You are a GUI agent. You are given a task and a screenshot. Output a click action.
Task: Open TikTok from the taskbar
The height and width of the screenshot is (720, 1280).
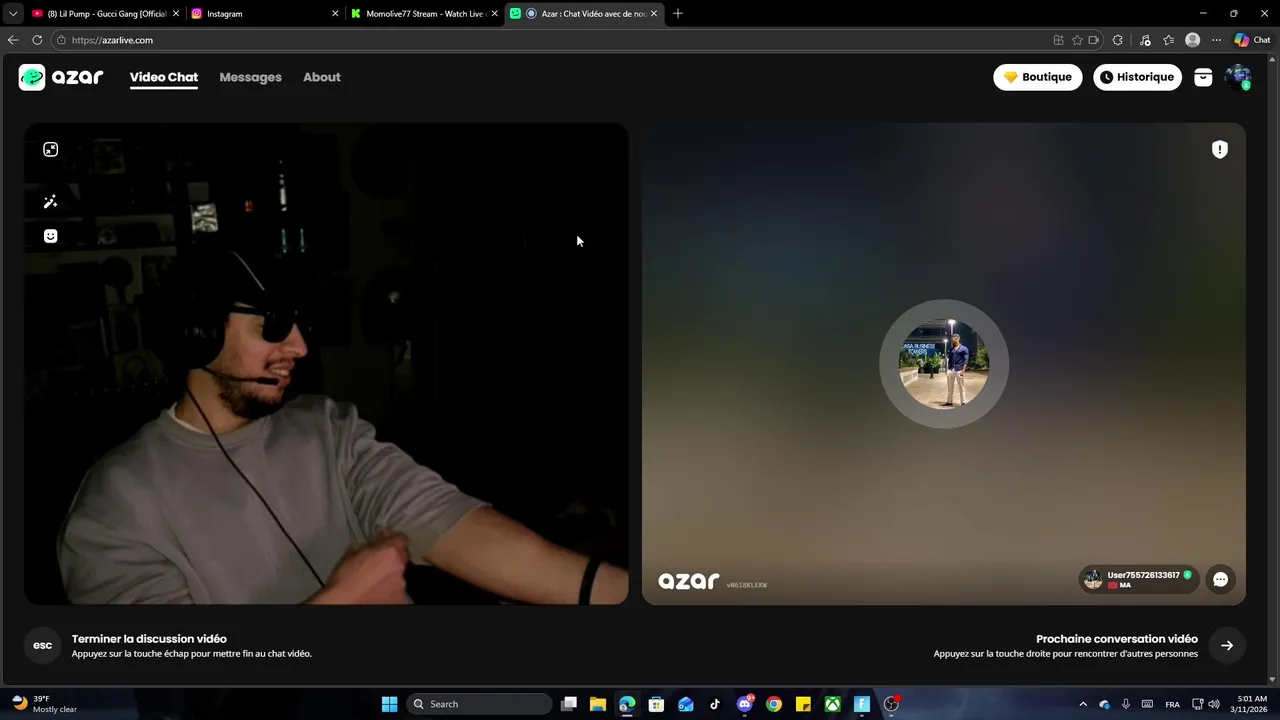click(x=715, y=704)
